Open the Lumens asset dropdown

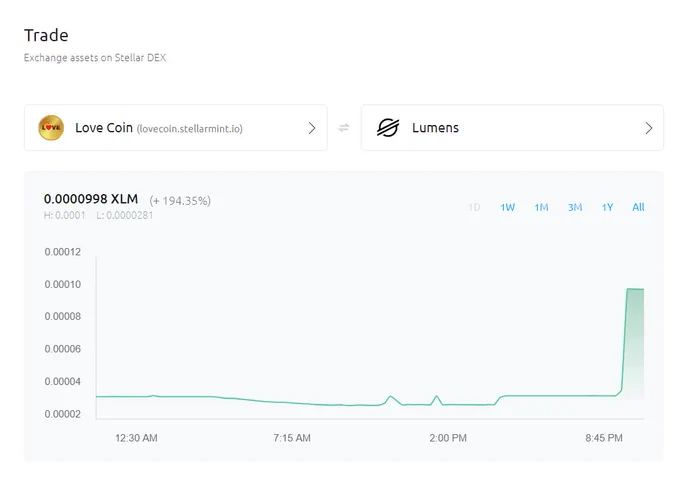[512, 128]
